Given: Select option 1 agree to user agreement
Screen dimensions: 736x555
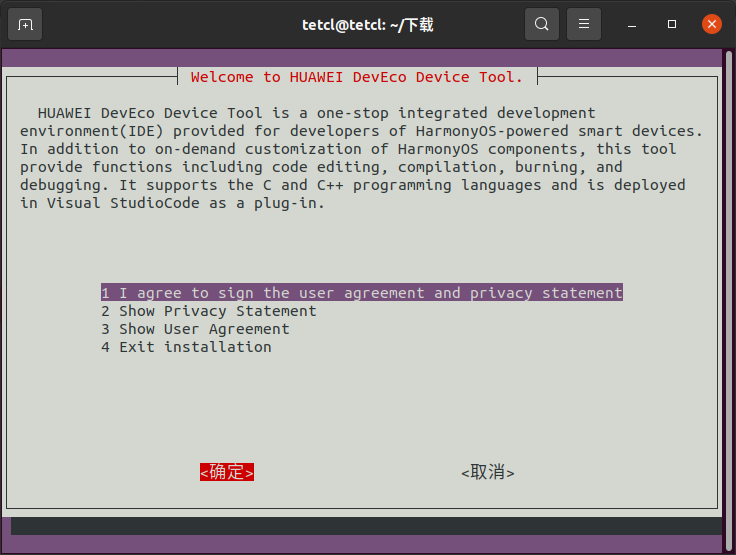Looking at the screenshot, I should click(x=361, y=293).
